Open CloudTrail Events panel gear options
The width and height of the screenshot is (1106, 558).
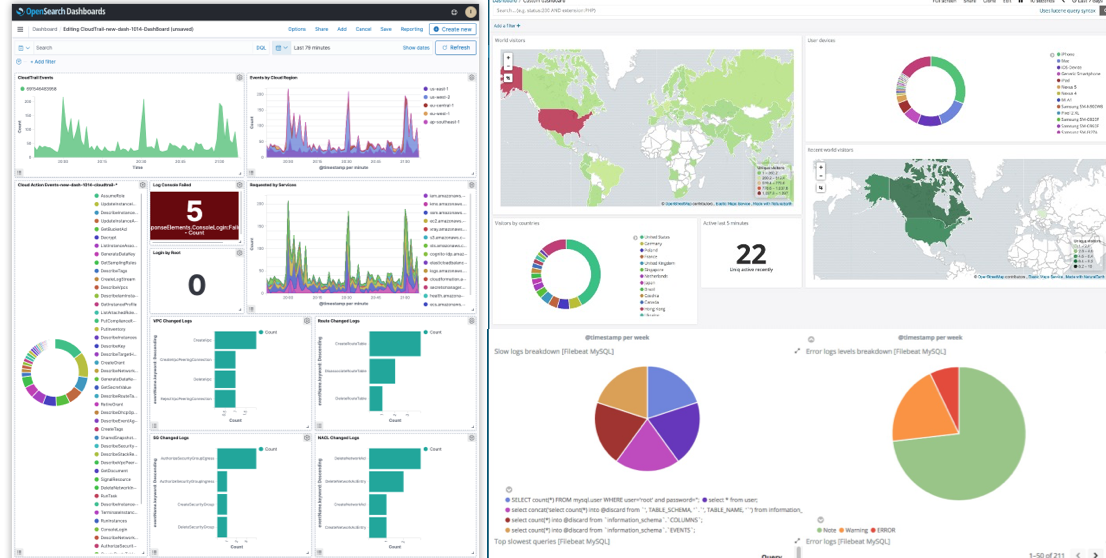click(x=238, y=77)
